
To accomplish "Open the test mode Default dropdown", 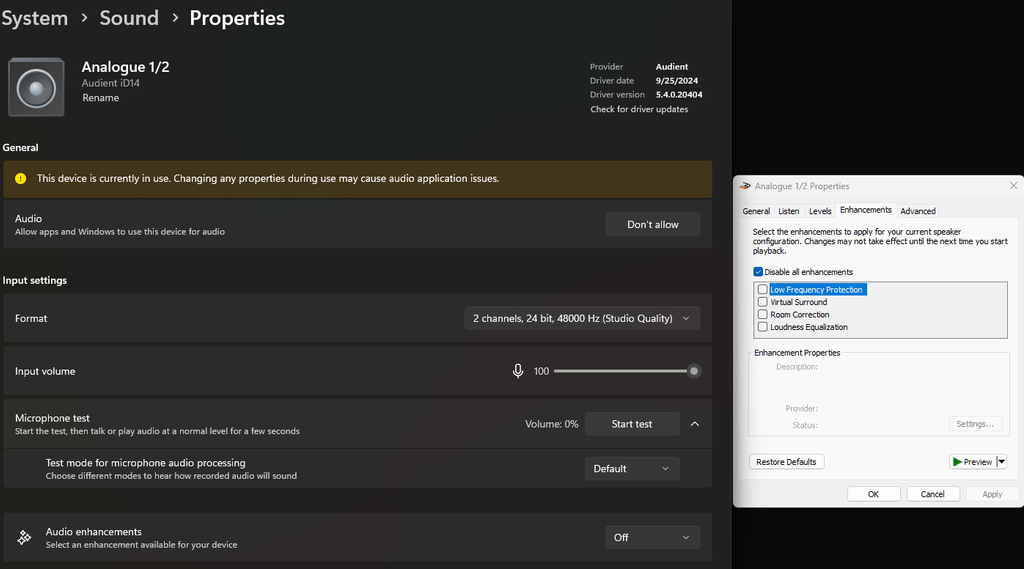I will 631,469.
